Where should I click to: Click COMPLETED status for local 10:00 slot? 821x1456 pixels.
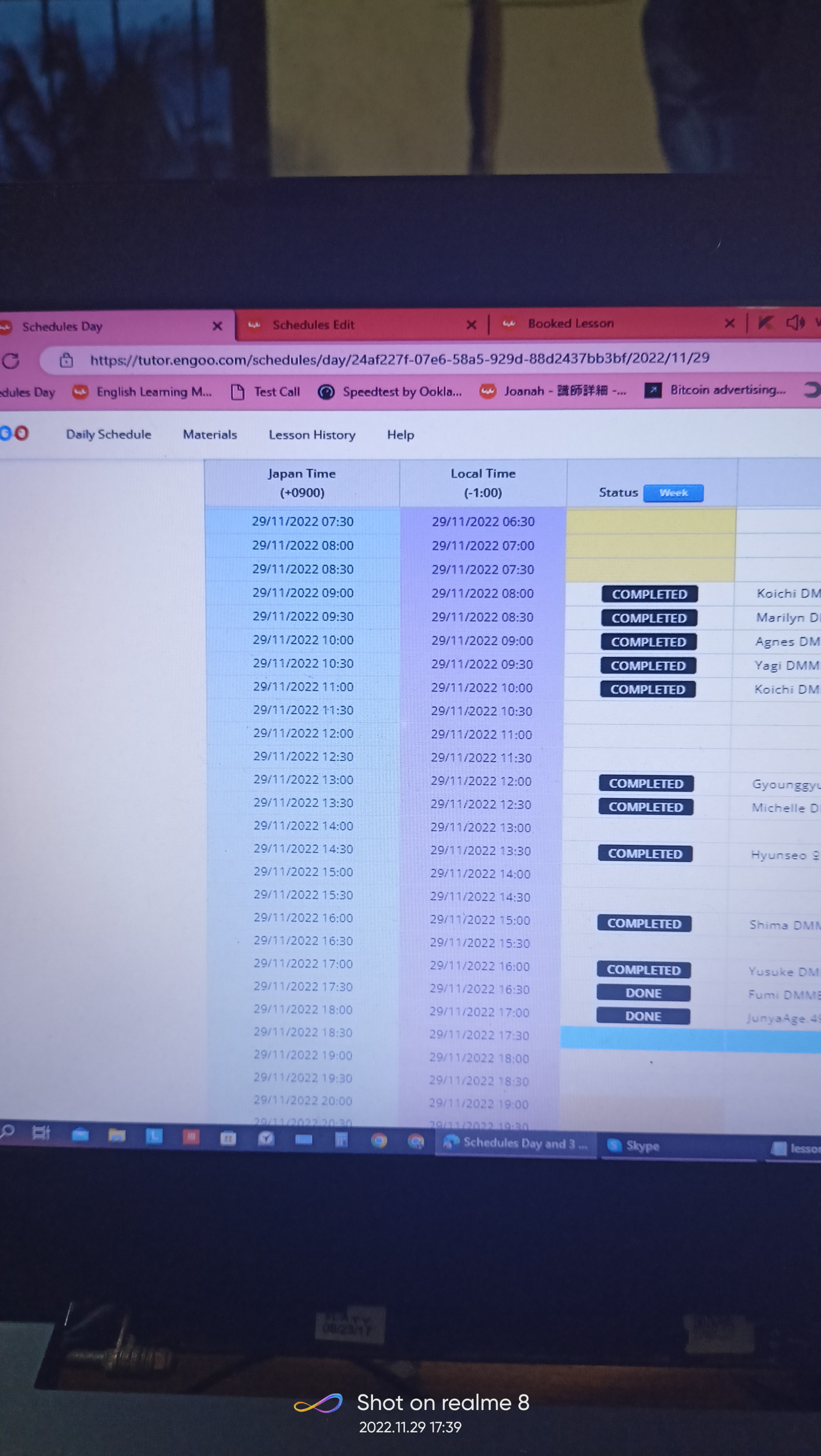pyautogui.click(x=648, y=689)
